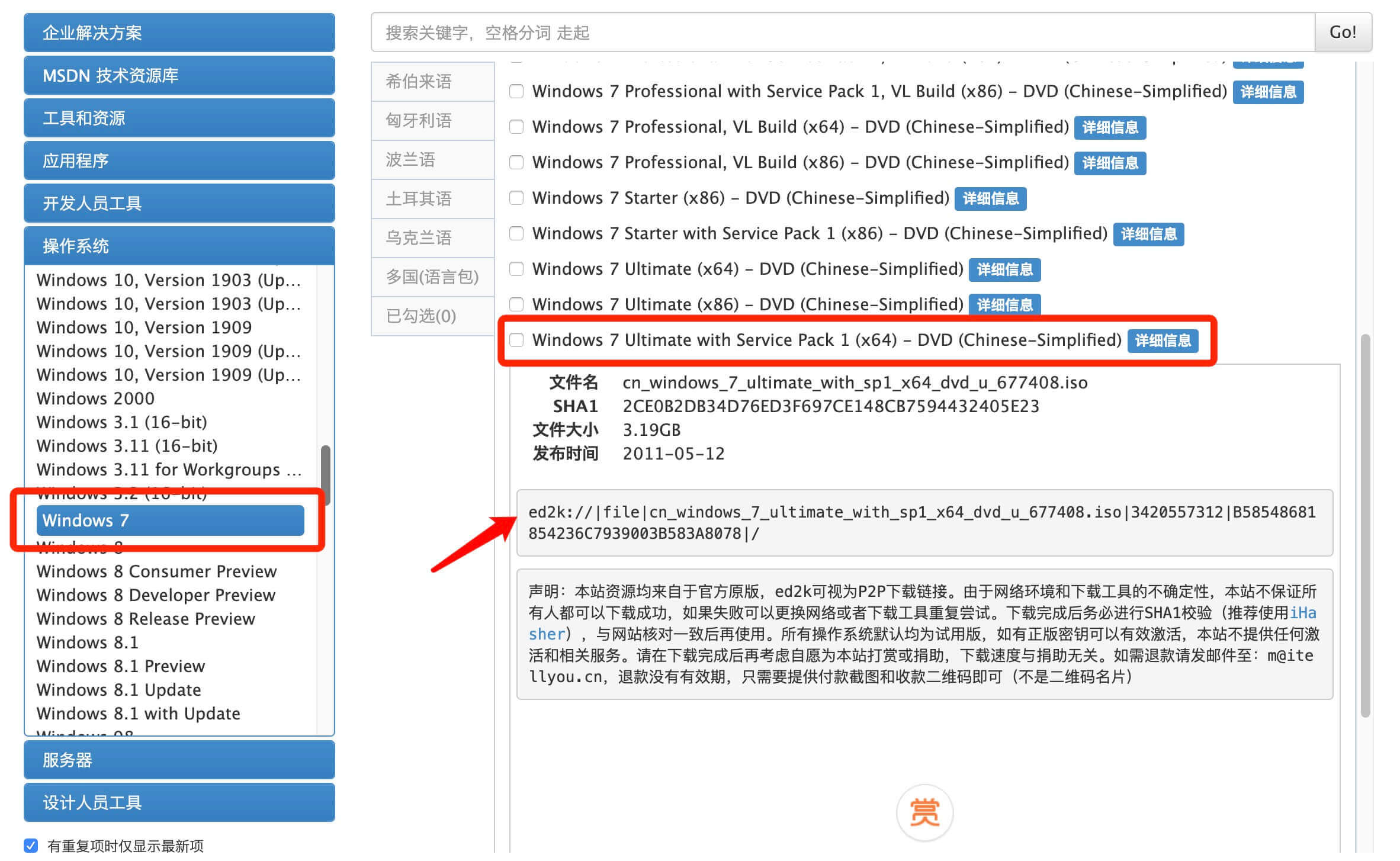Collapse the 操作系统 category panel
This screenshot has width=1400, height=861.
point(179,246)
